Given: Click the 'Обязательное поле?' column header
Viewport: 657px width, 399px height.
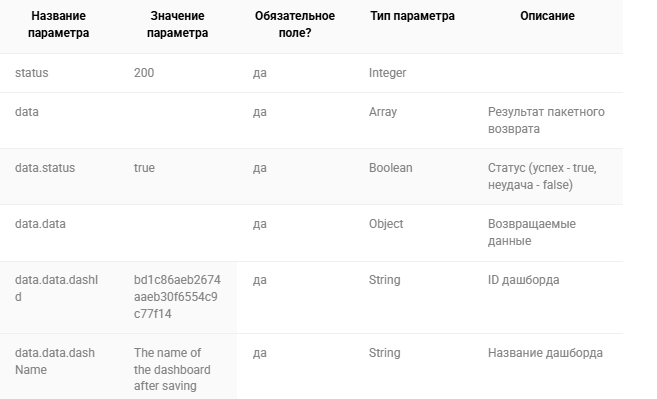Looking at the screenshot, I should coord(295,24).
